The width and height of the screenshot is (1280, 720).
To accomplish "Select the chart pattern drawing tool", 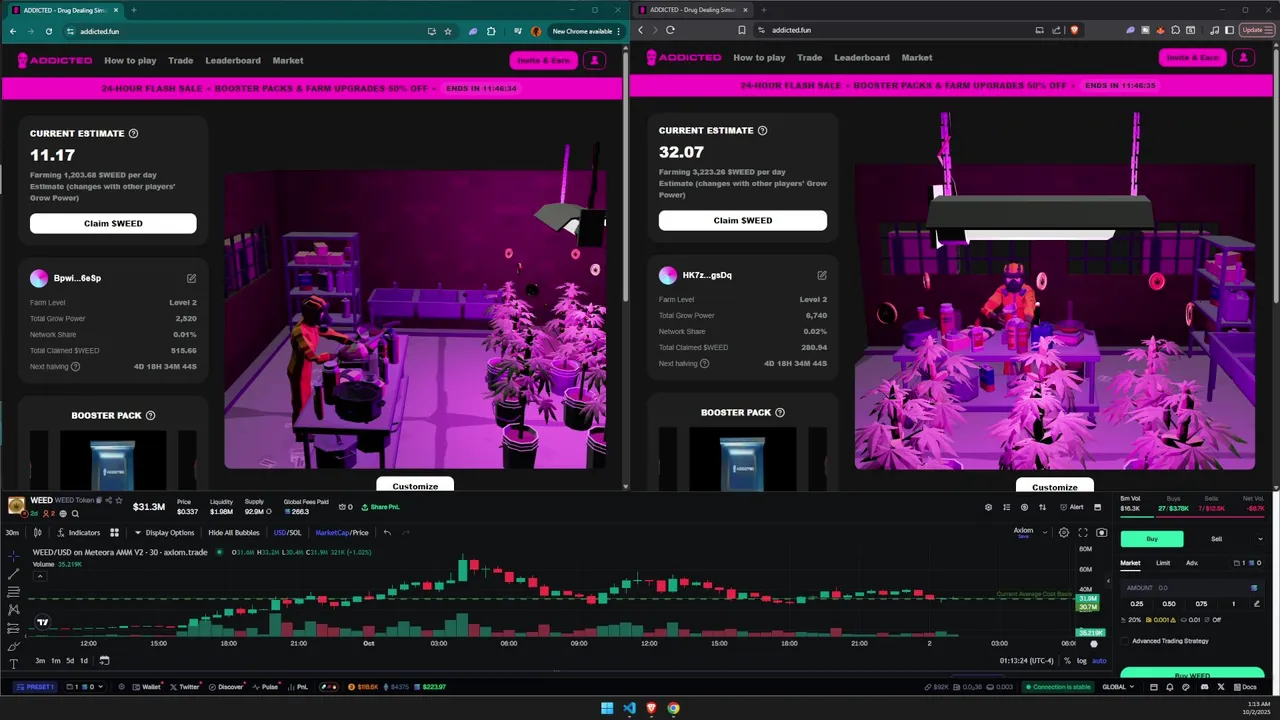I will (x=13, y=609).
